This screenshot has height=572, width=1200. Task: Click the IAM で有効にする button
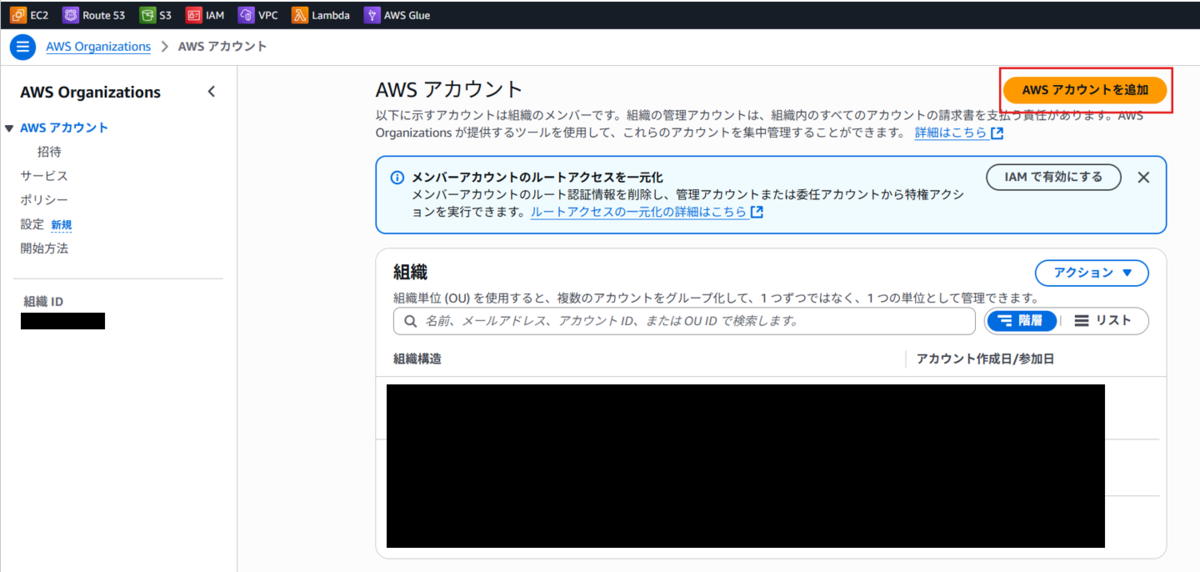1052,177
